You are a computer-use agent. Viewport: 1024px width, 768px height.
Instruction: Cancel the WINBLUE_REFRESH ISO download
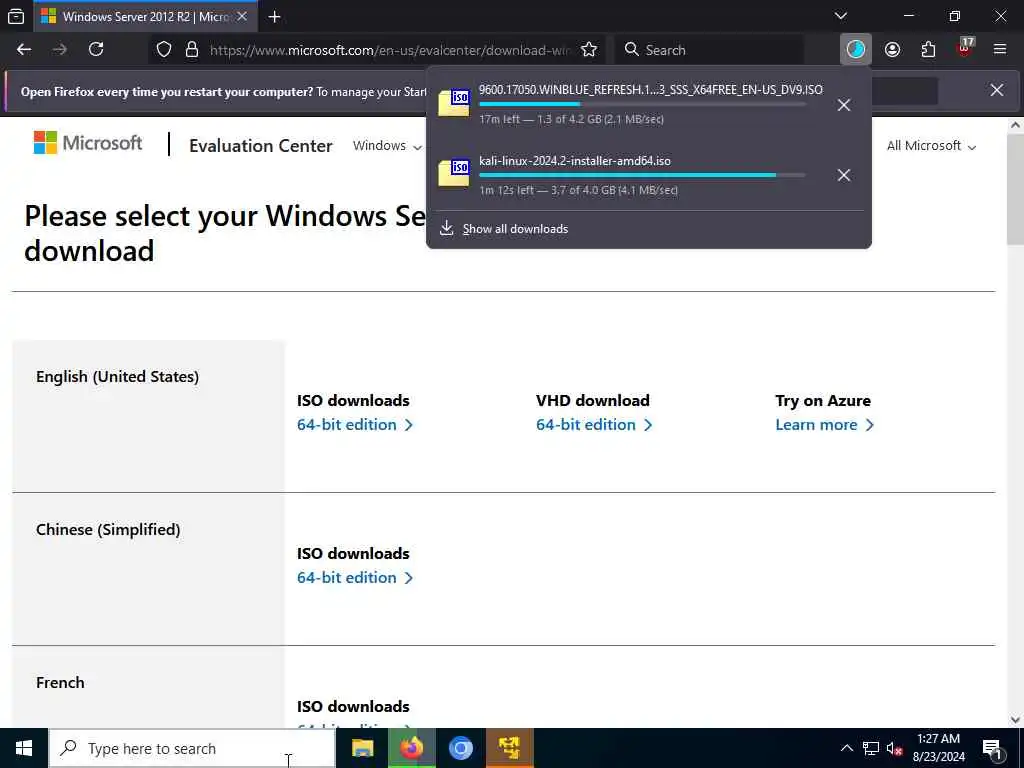(x=844, y=105)
